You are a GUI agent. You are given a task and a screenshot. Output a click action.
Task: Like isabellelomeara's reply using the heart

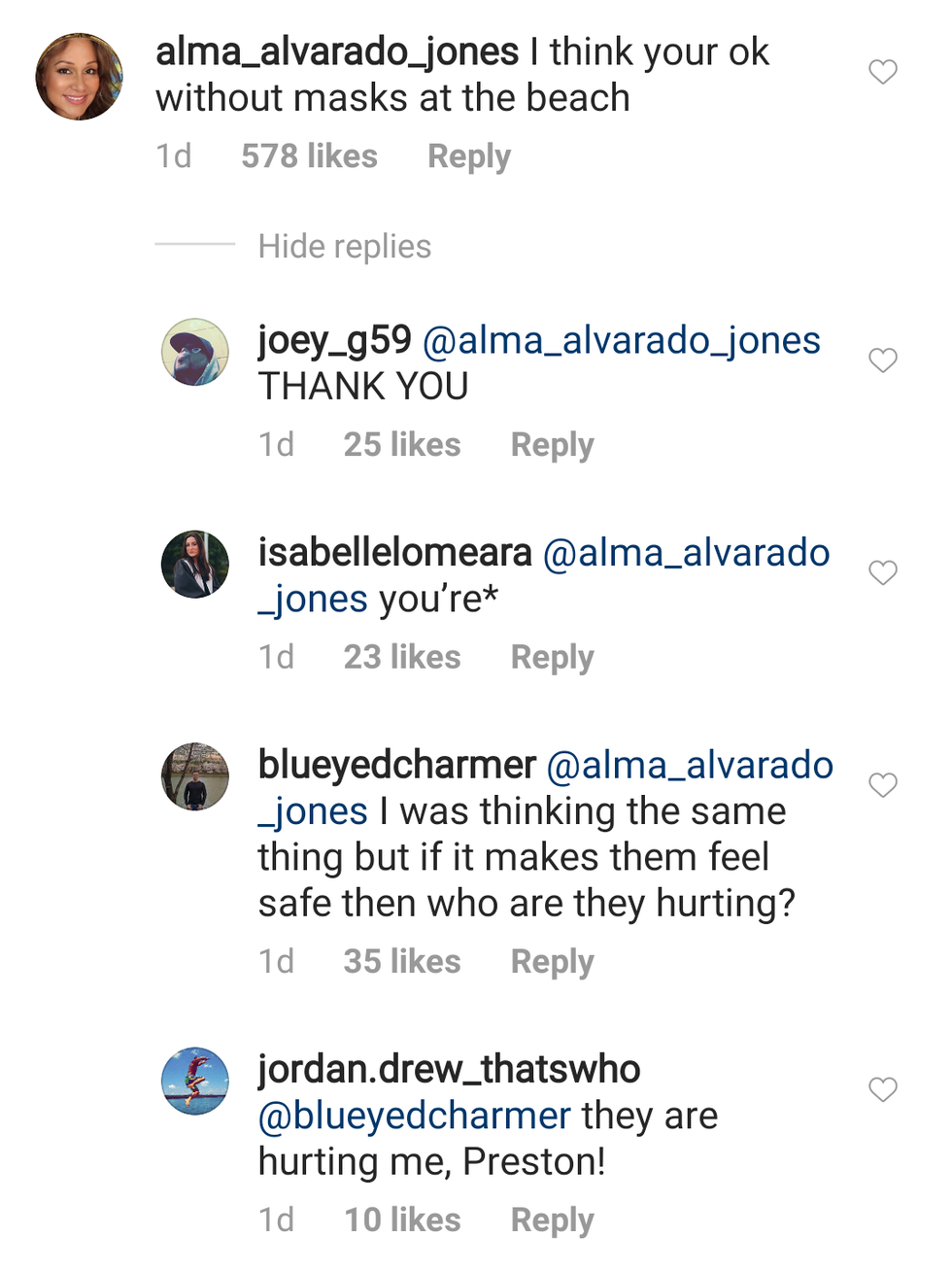point(882,573)
